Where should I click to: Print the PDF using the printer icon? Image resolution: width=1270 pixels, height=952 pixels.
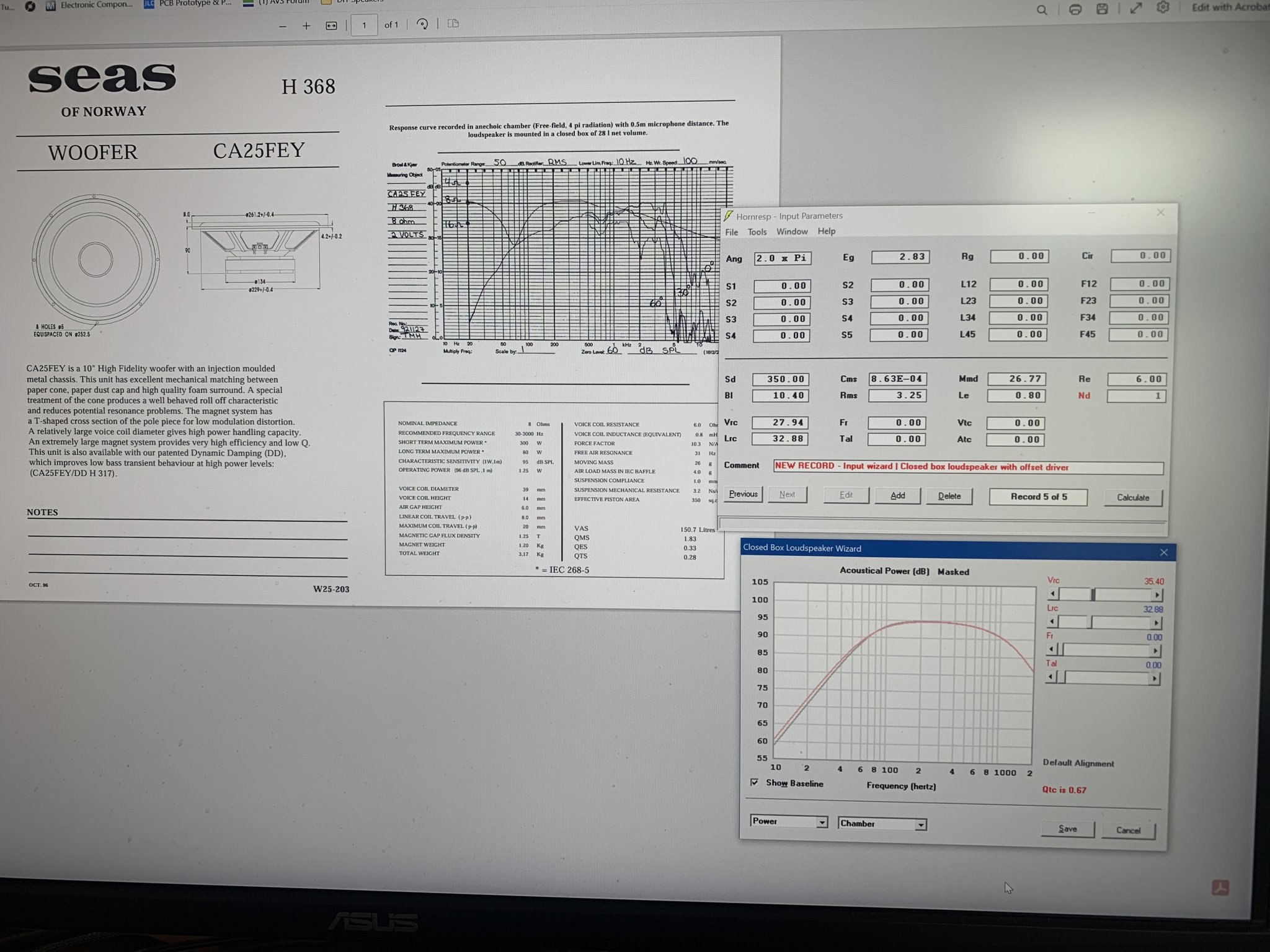[1075, 9]
